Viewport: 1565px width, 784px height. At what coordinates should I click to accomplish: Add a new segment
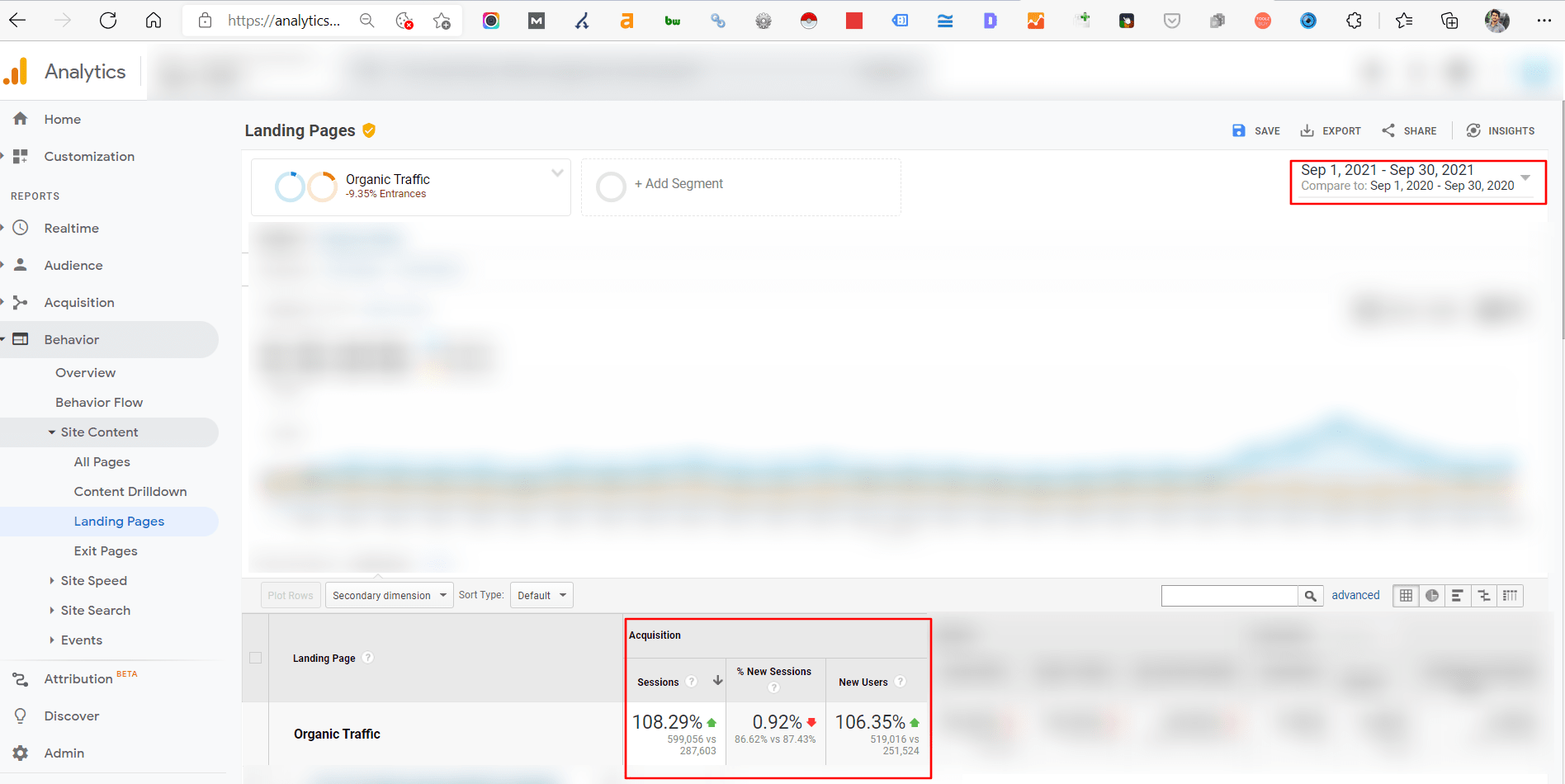coord(678,184)
